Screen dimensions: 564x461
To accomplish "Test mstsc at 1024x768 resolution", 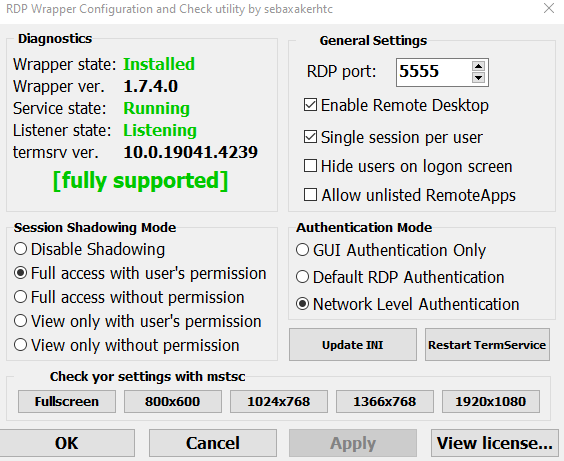I will coord(279,401).
